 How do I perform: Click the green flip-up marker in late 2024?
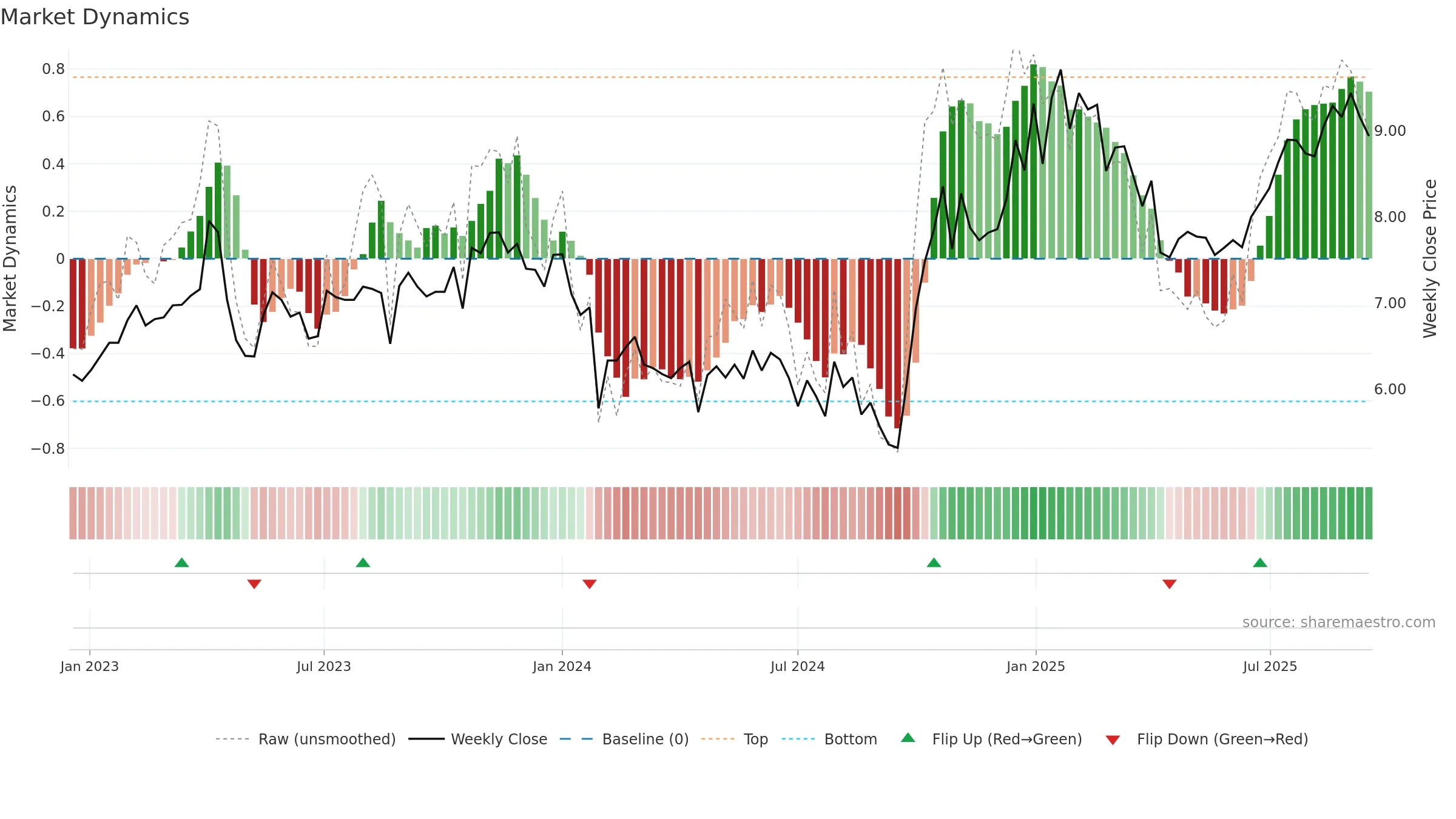point(934,562)
